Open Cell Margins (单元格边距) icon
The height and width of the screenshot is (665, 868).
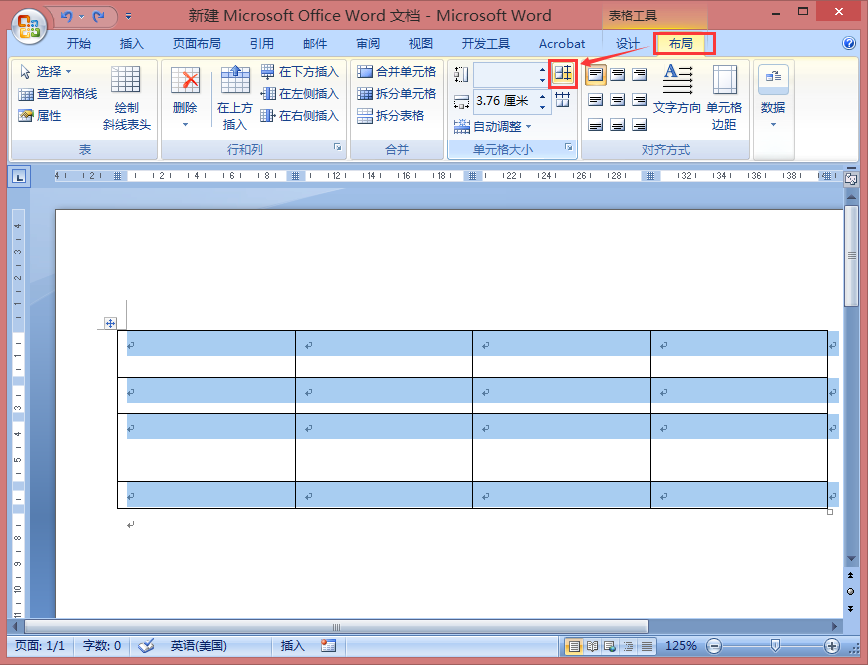pos(724,97)
